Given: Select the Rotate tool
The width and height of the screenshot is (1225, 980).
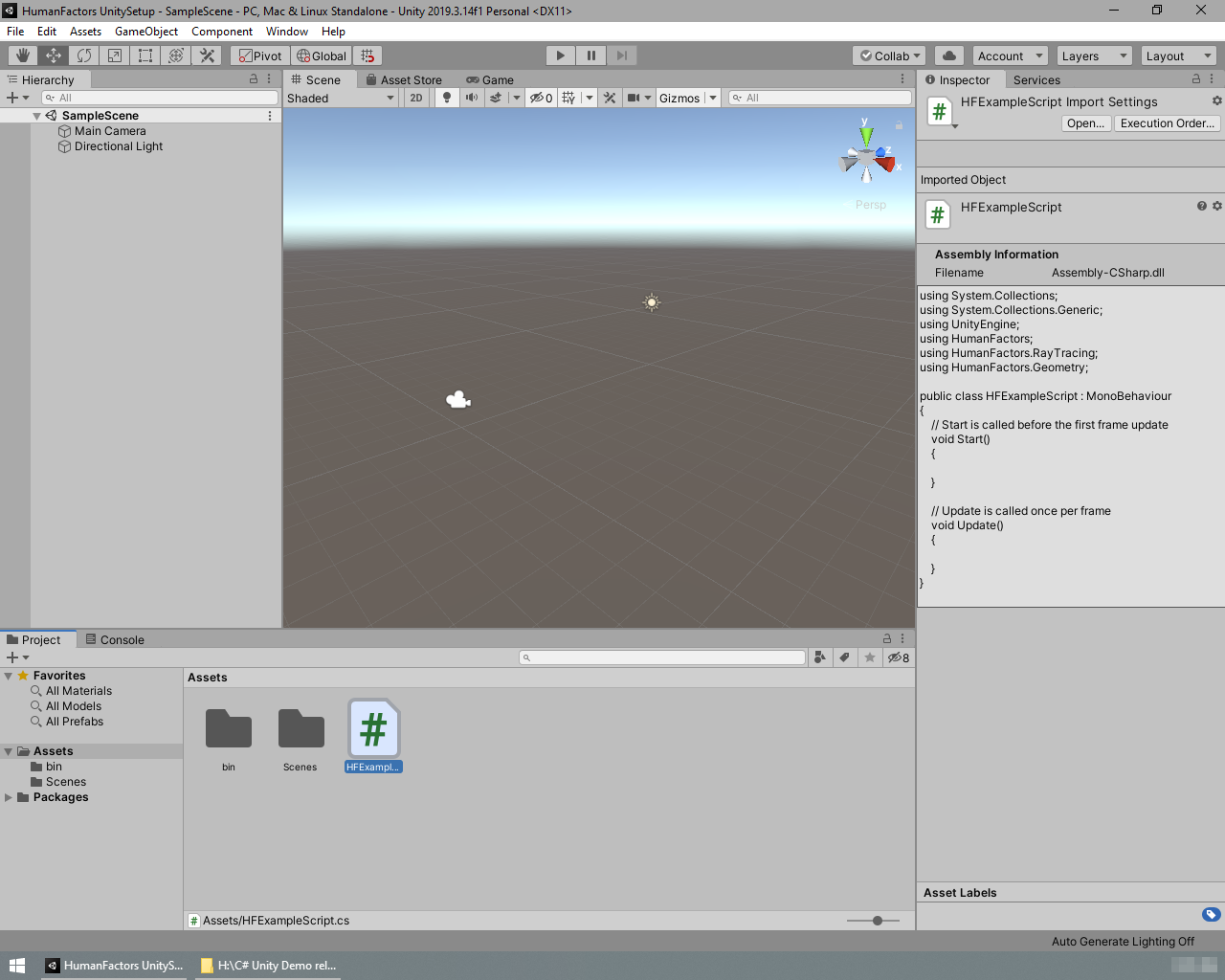Looking at the screenshot, I should coord(84,56).
